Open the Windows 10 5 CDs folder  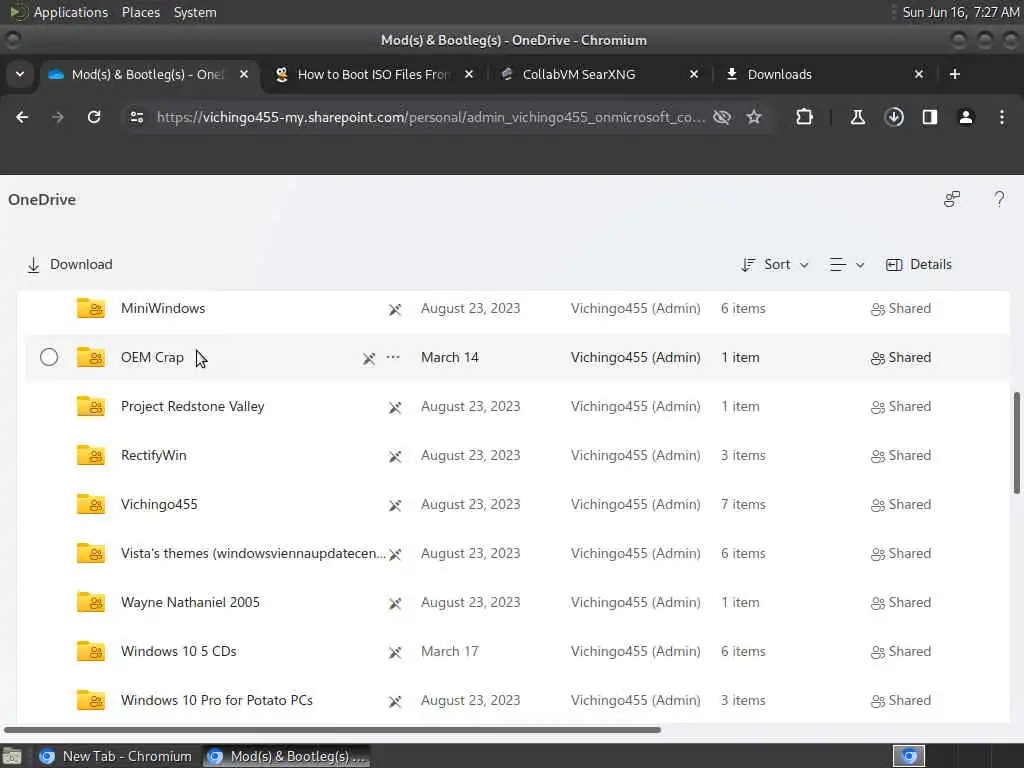[178, 651]
